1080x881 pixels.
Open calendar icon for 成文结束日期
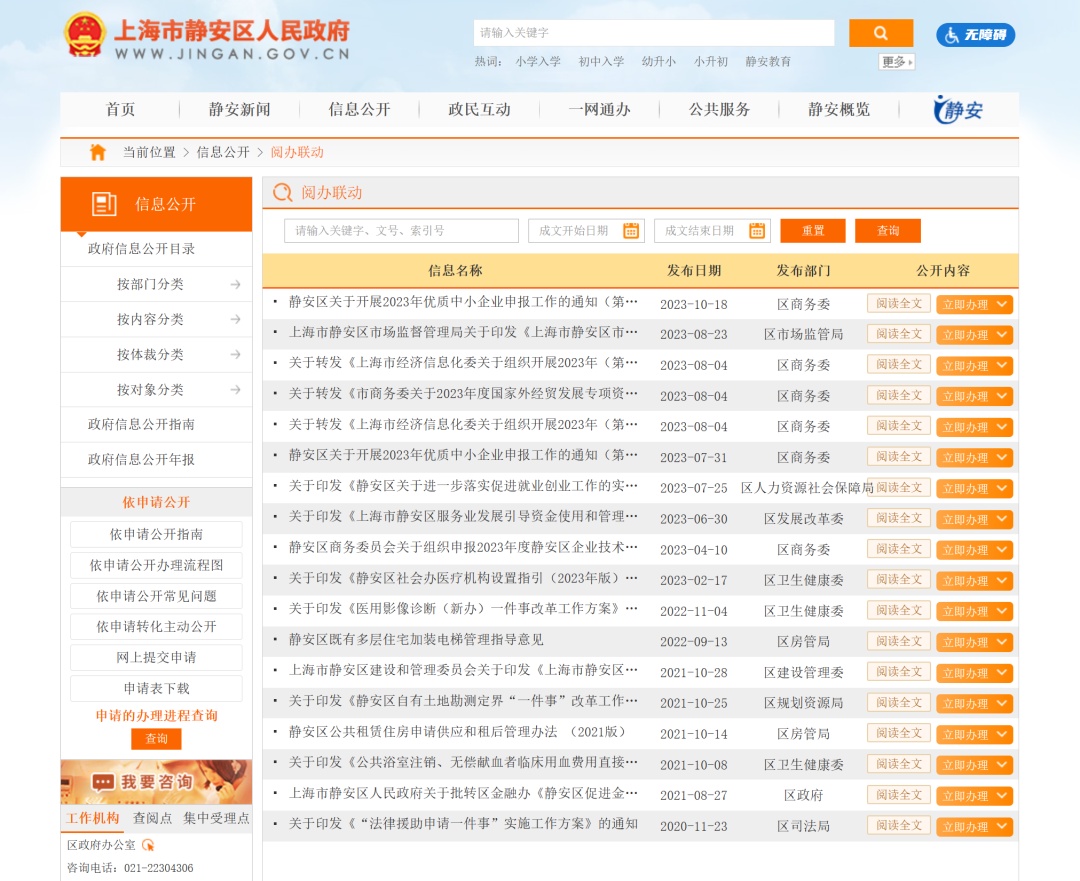pyautogui.click(x=757, y=231)
